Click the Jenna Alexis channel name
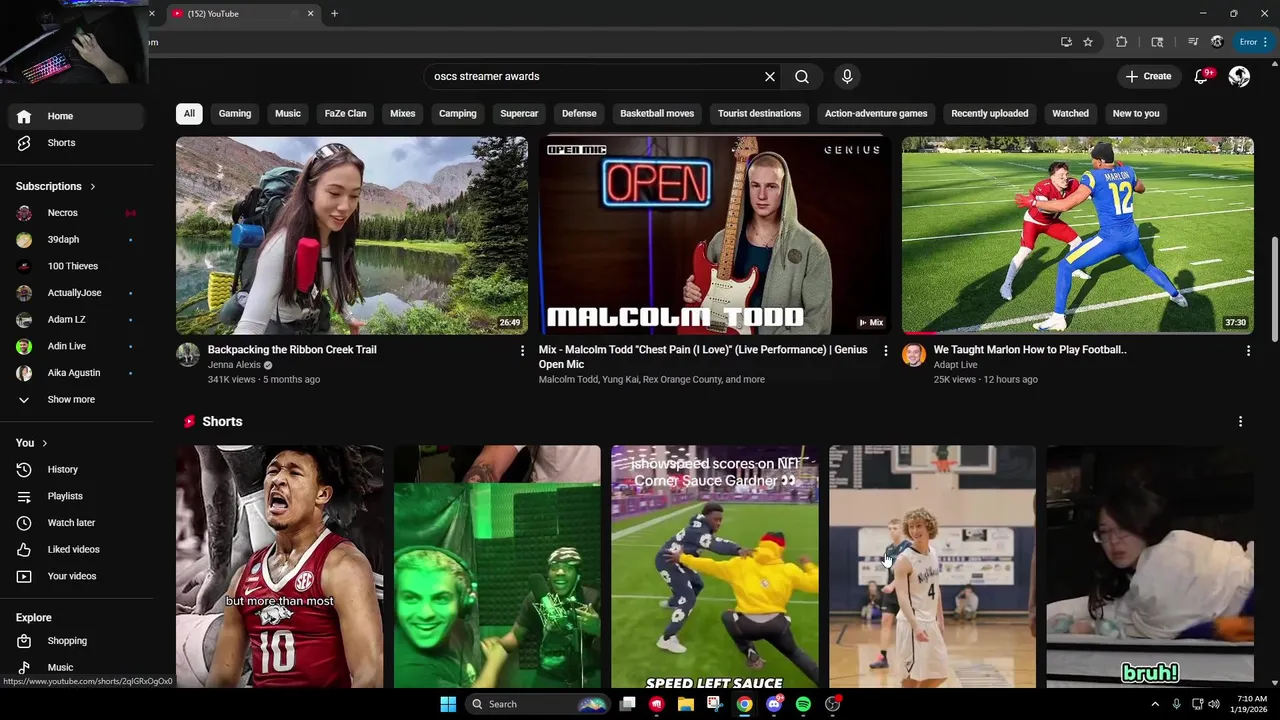1280x720 pixels. click(x=233, y=365)
